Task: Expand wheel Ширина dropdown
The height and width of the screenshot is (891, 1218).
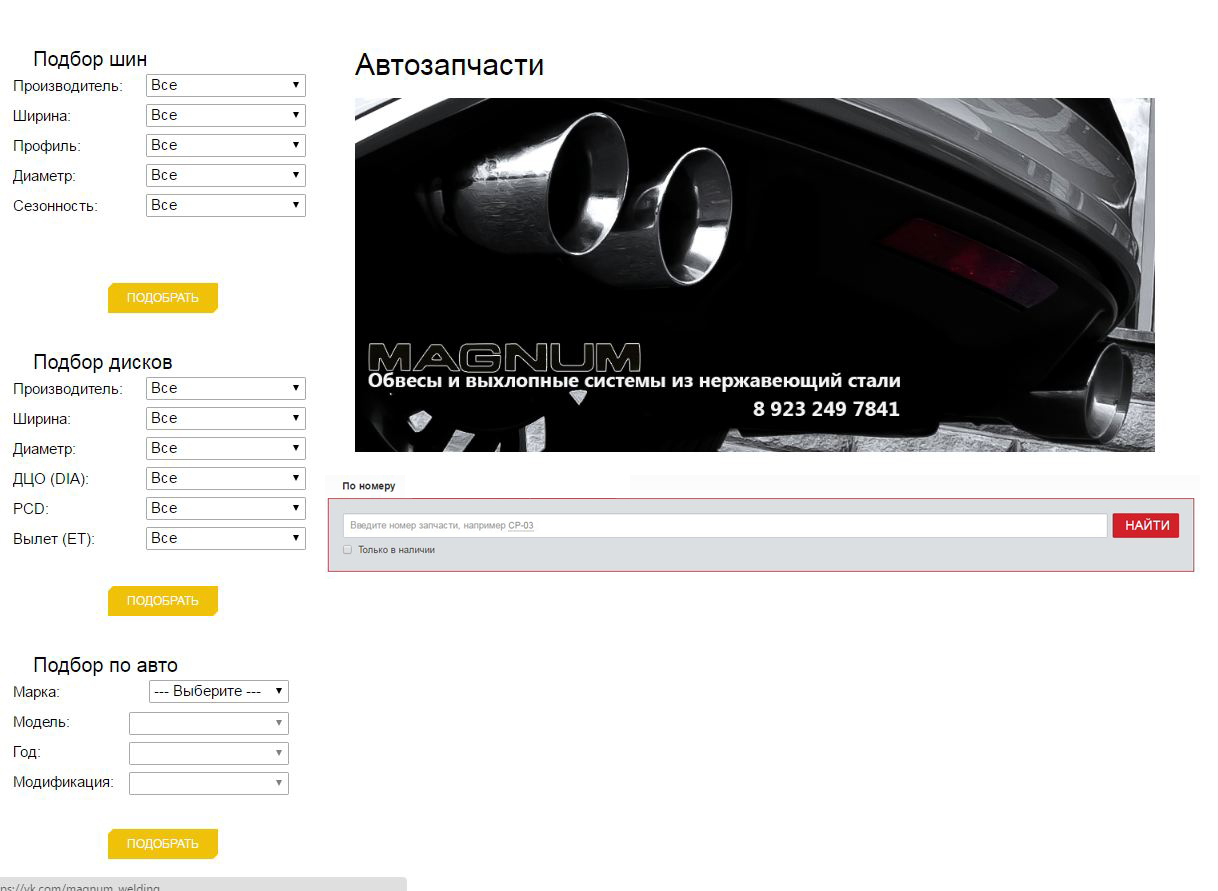Action: [x=225, y=419]
